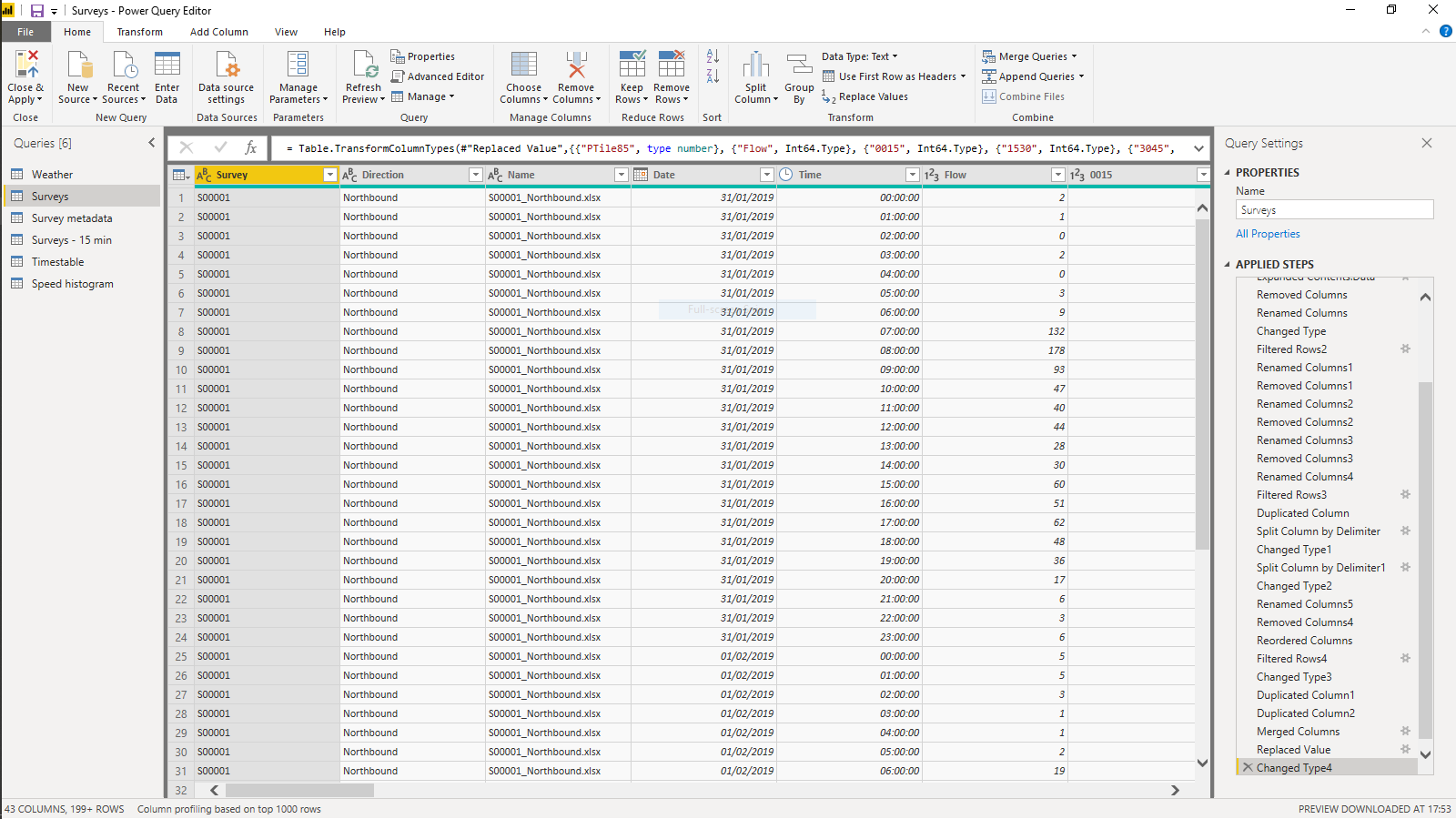
Task: Open Recent Sources icon
Action: 124,65
